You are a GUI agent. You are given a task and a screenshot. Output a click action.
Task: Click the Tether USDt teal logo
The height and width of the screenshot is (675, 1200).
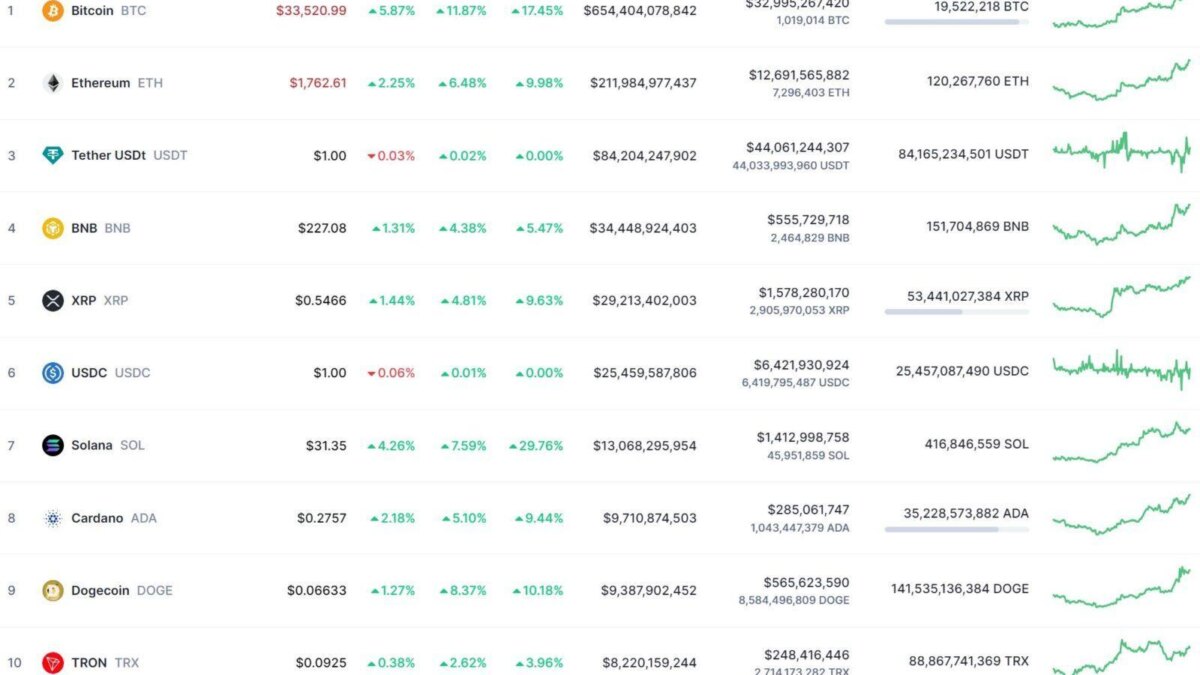pyautogui.click(x=53, y=155)
